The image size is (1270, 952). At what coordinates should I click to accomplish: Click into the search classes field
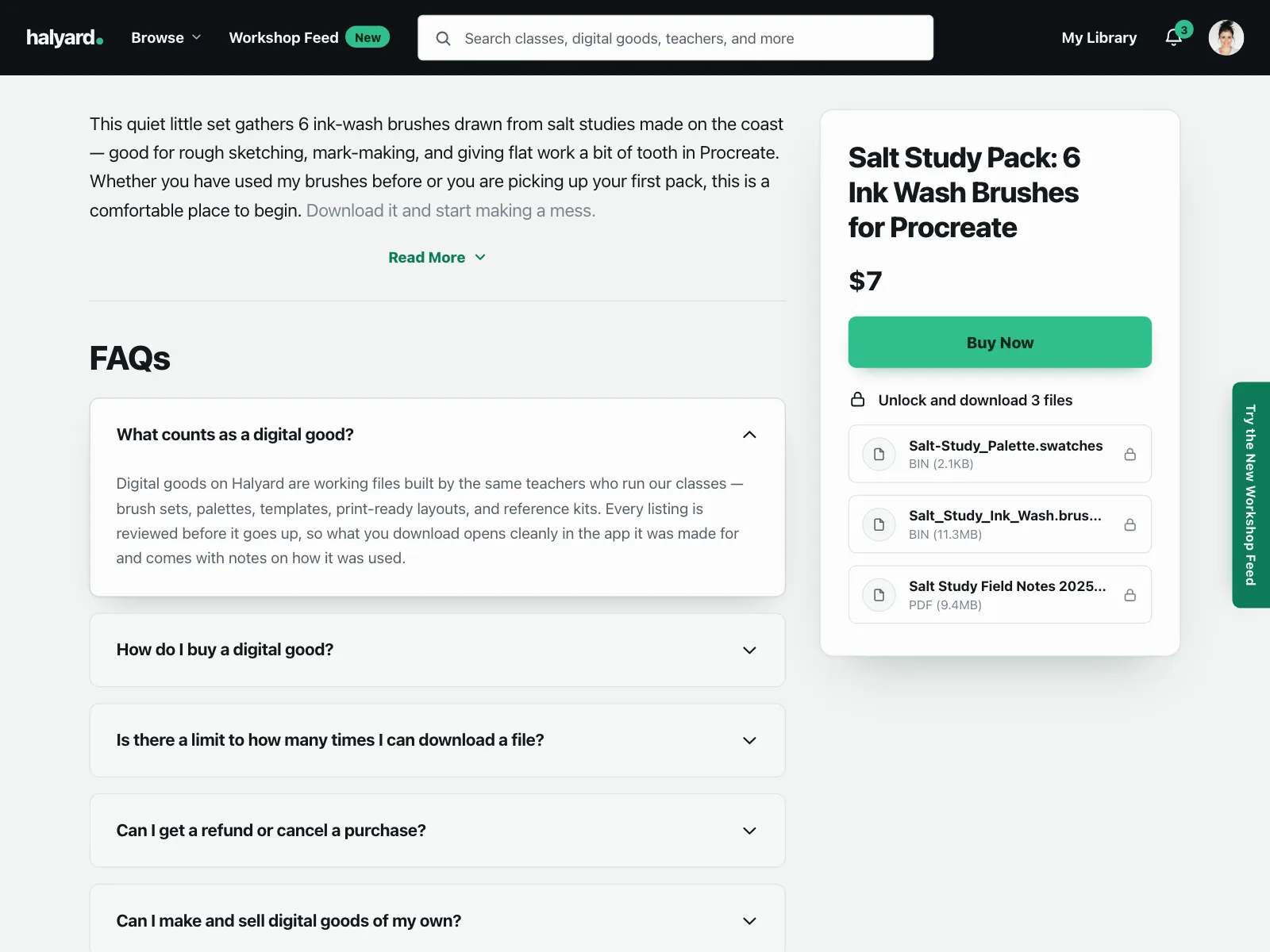[675, 38]
